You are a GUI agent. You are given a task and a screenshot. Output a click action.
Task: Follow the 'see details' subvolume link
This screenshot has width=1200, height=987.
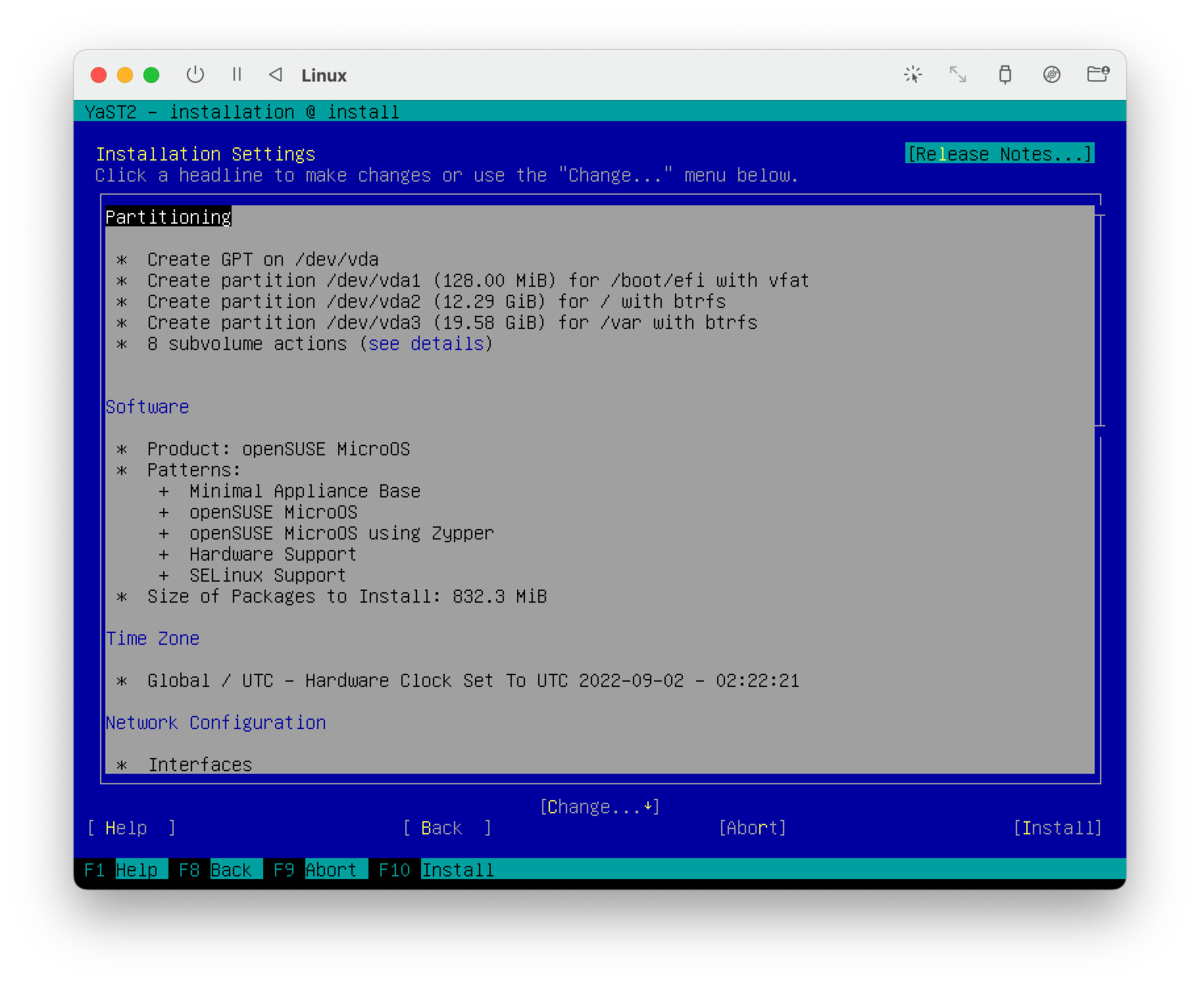point(427,344)
